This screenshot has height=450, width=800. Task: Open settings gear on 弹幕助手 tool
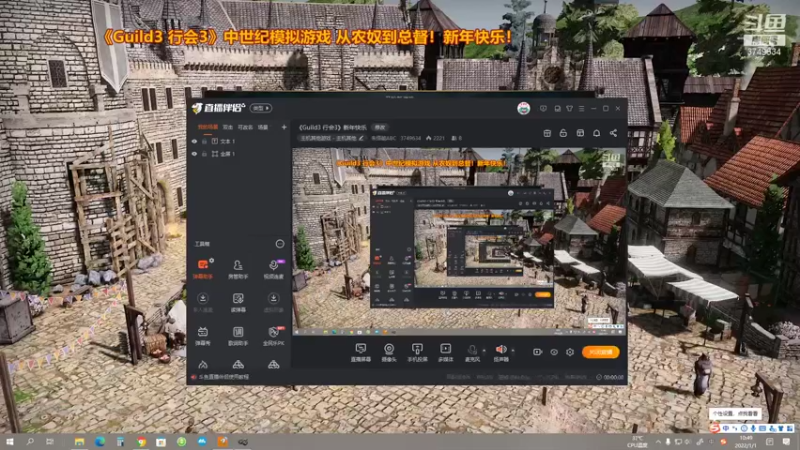point(212,260)
